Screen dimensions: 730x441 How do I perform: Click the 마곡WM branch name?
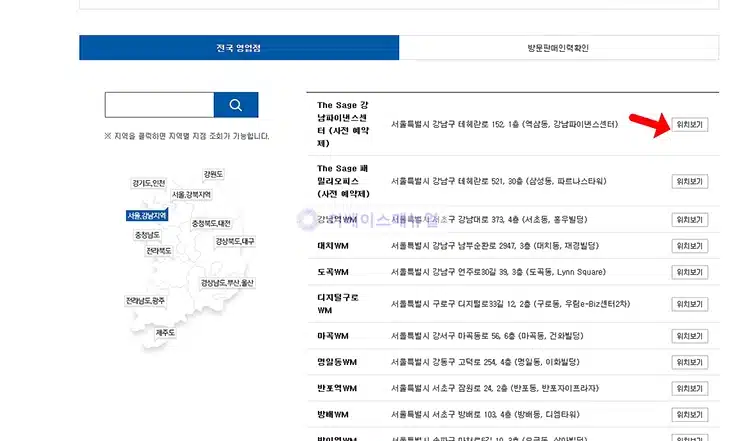pos(333,336)
